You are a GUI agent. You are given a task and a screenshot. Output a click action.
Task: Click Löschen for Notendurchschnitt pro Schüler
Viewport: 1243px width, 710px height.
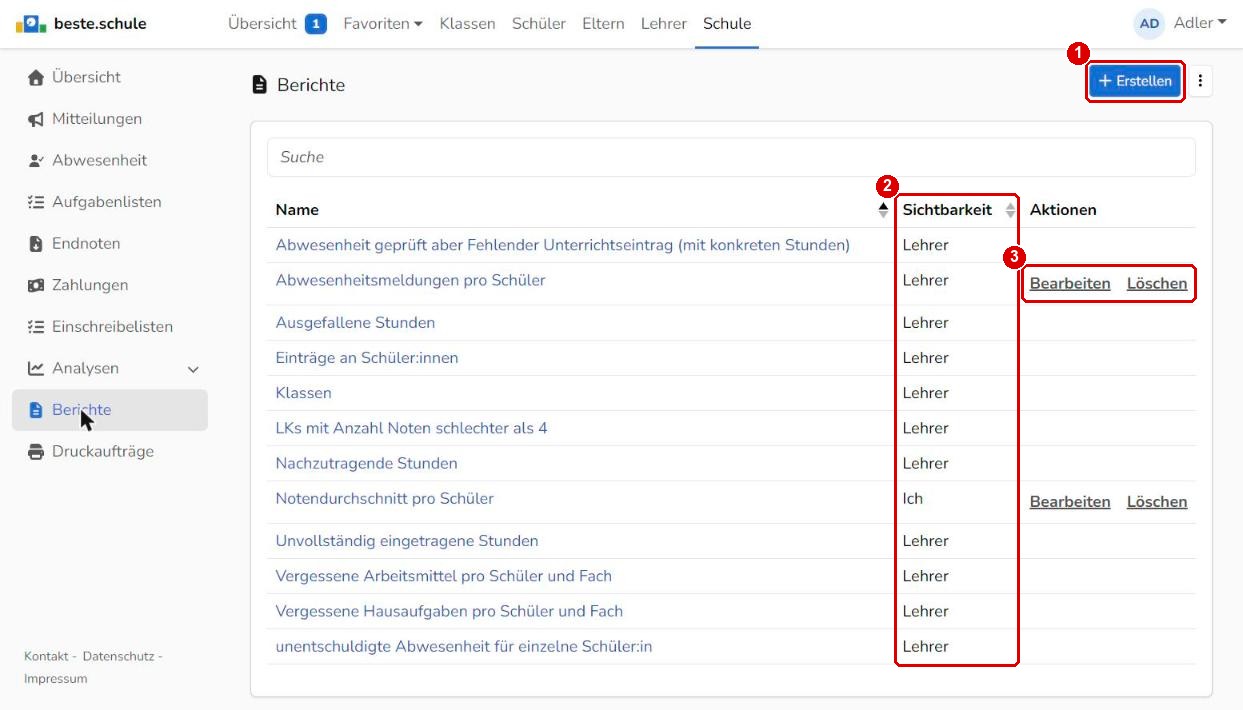(1157, 502)
